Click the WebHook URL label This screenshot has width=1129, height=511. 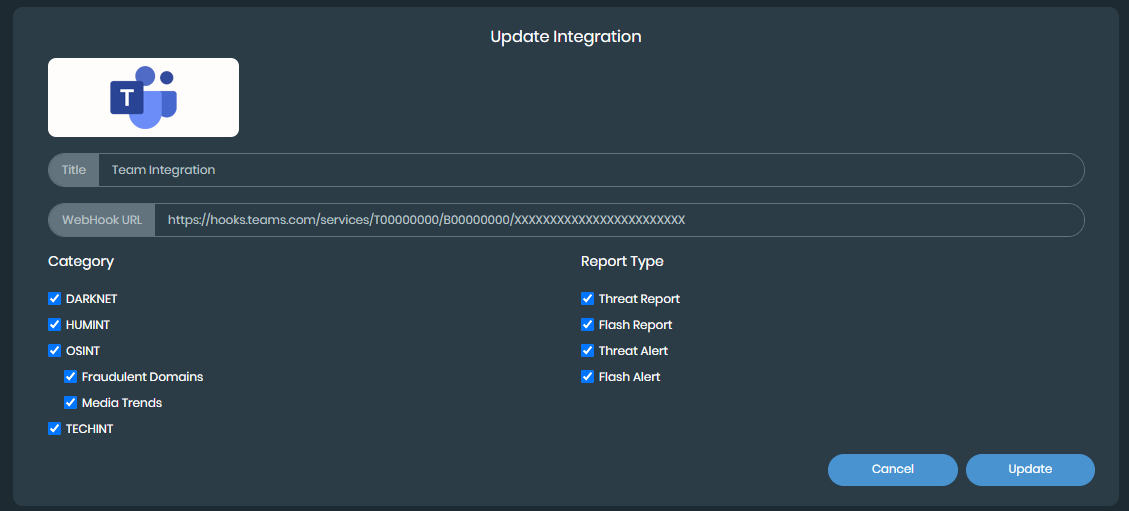[102, 220]
